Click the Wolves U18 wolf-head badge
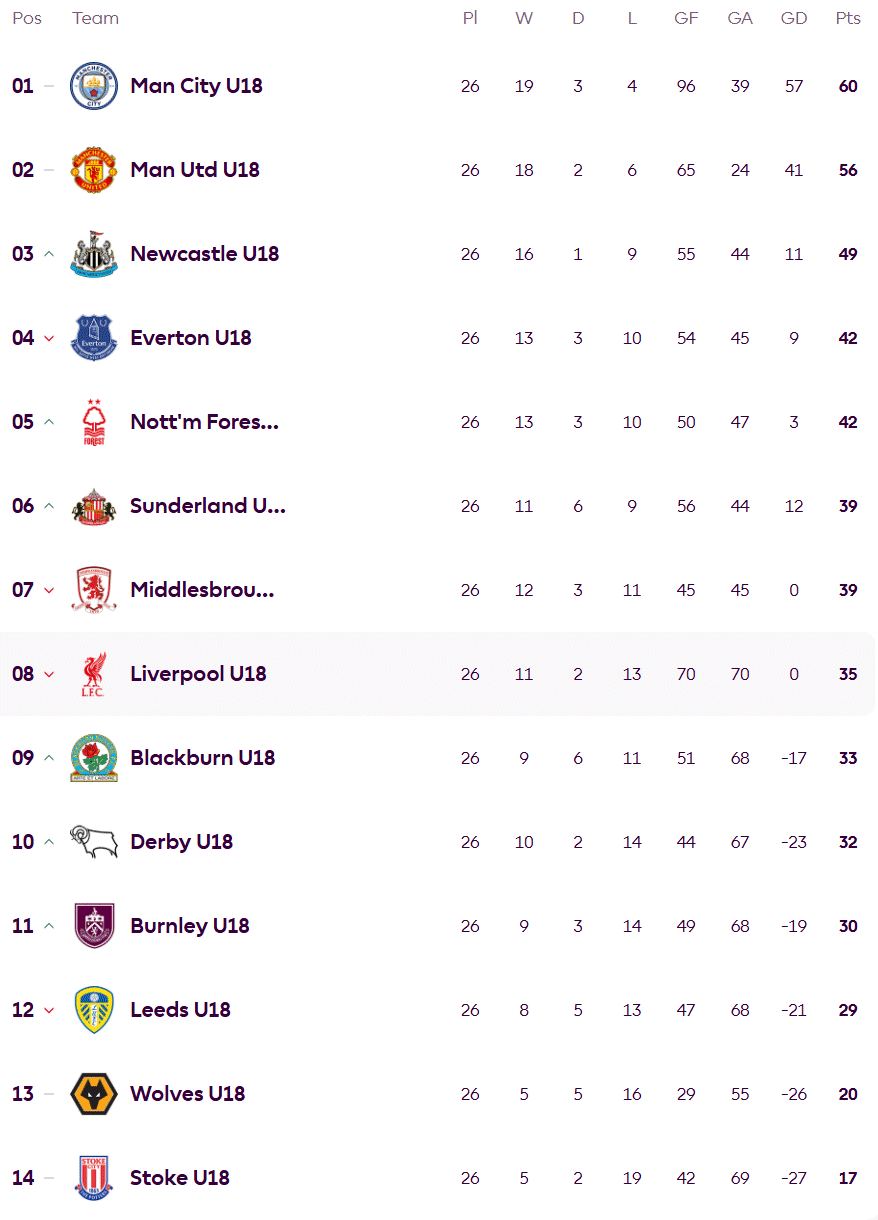The image size is (878, 1220). tap(94, 1094)
